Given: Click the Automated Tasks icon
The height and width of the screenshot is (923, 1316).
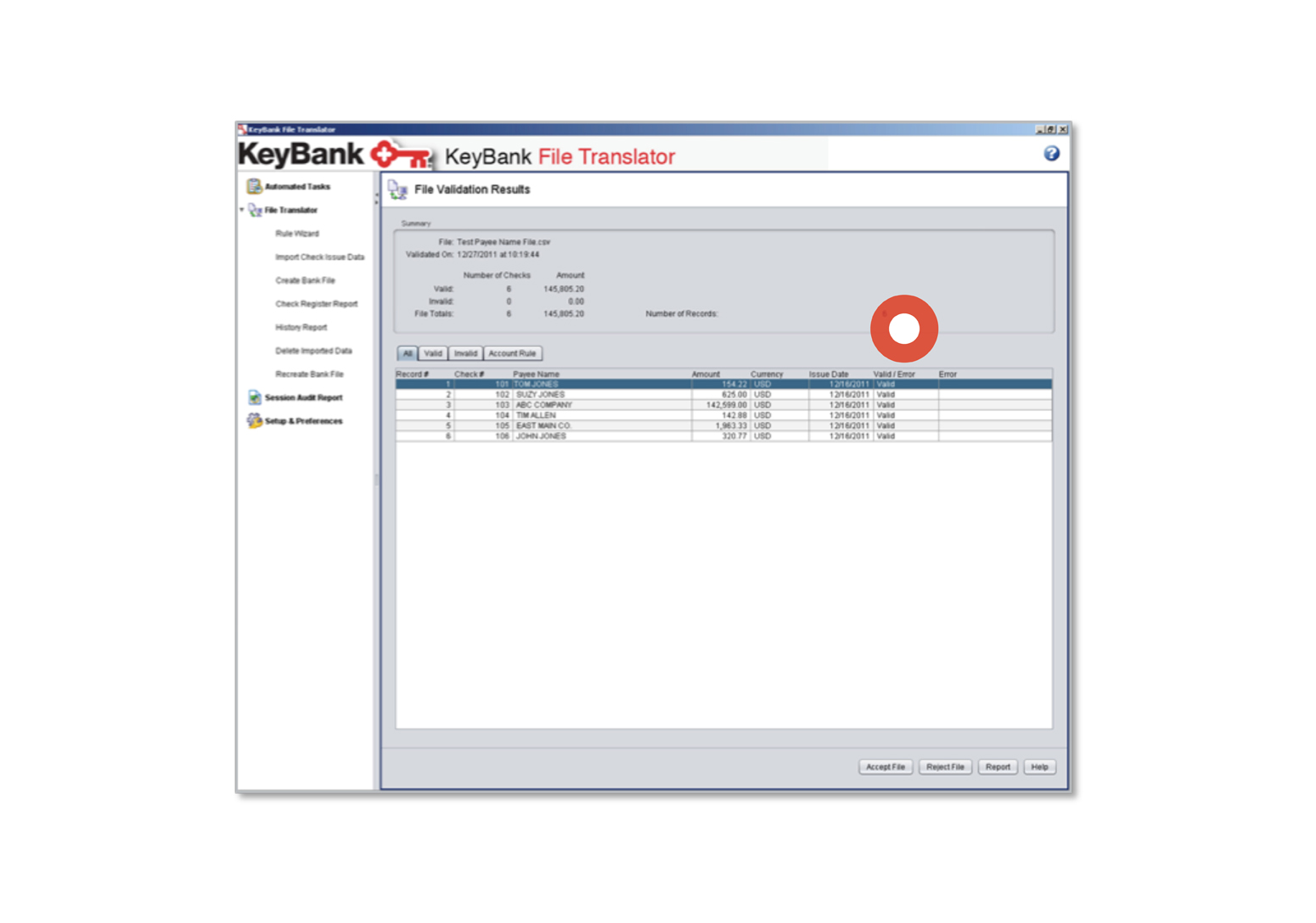Looking at the screenshot, I should pos(253,186).
